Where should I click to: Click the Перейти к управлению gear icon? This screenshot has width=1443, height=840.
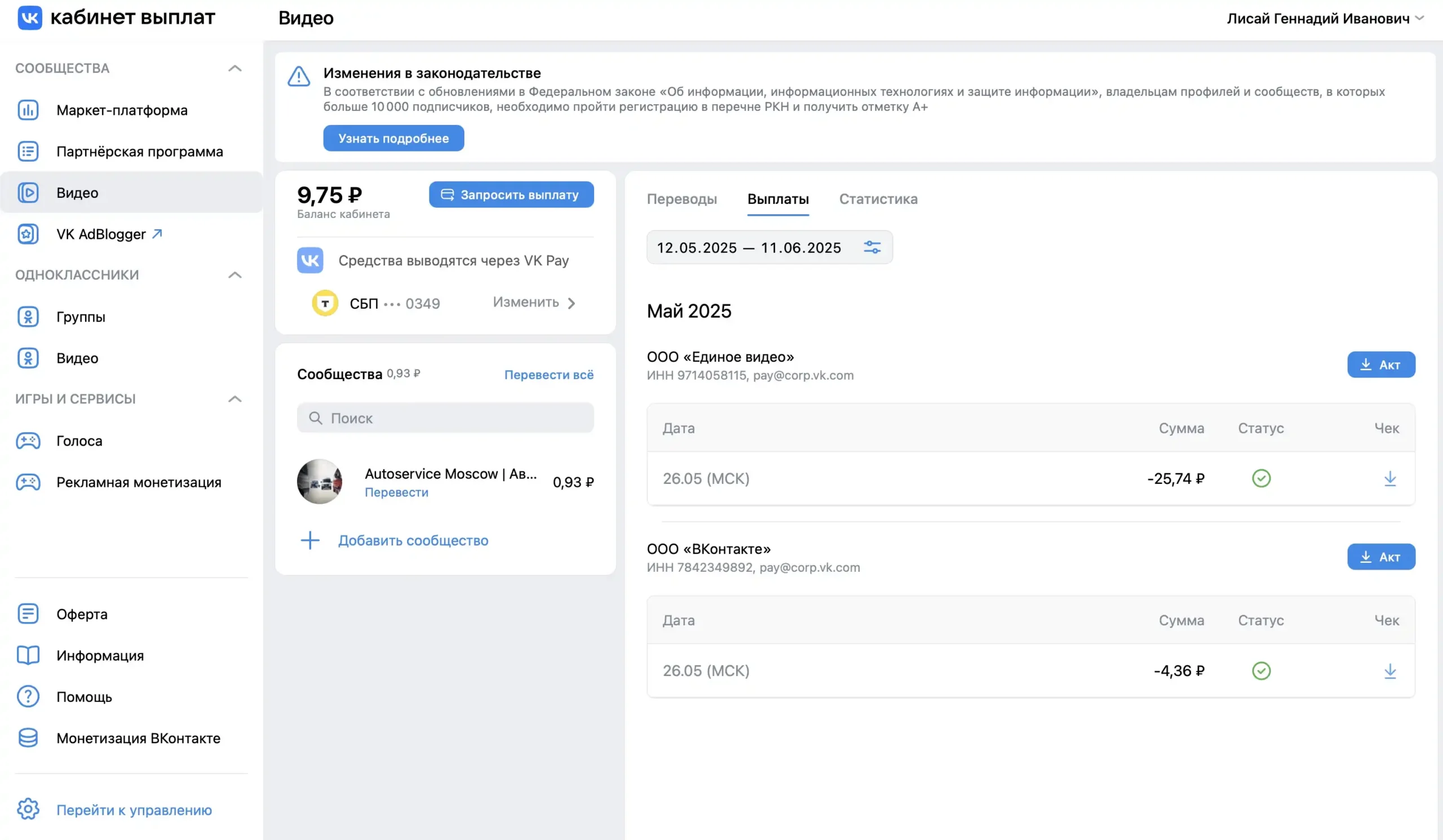coord(28,809)
